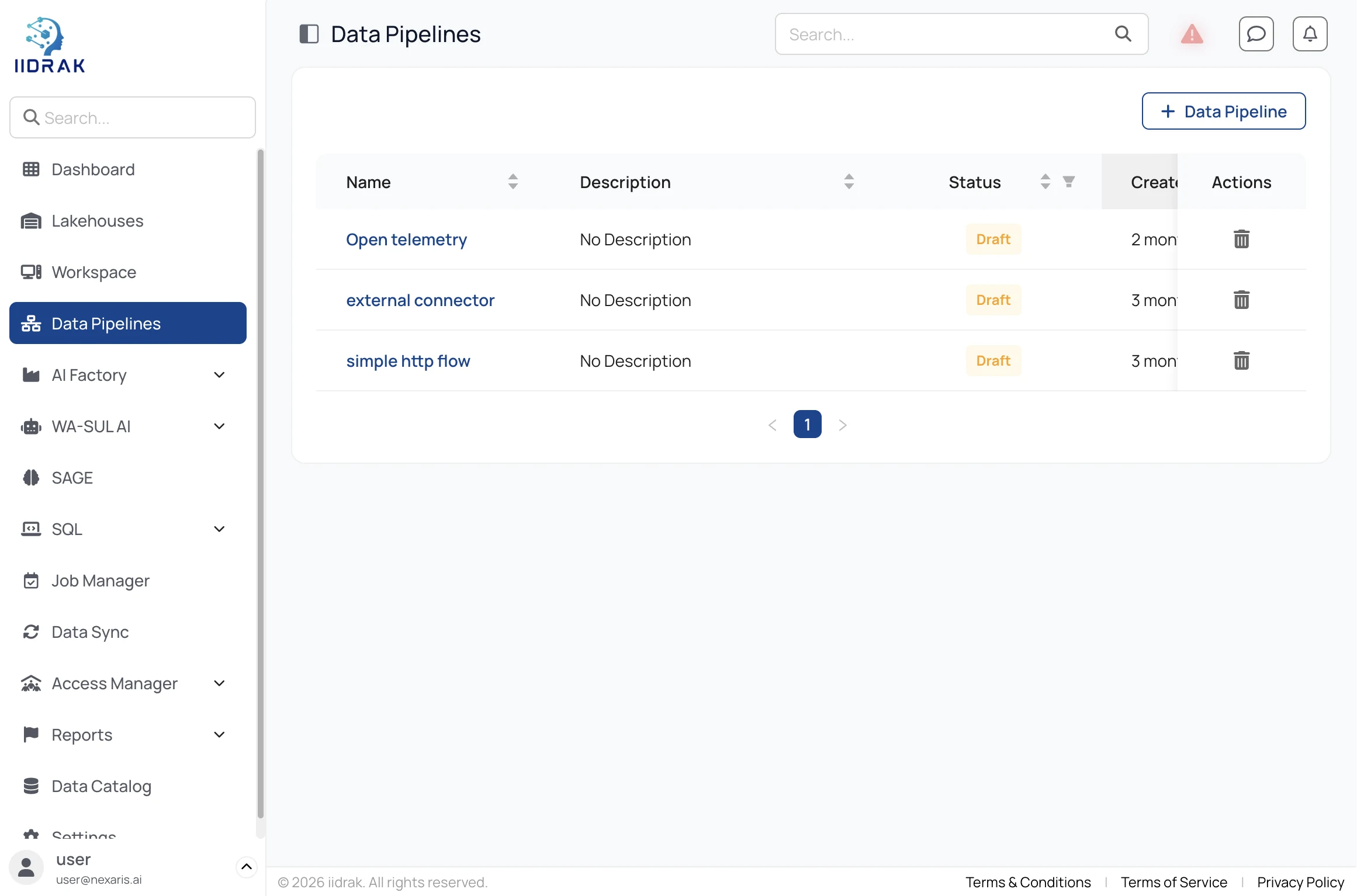The image size is (1357, 896).
Task: Filter the Status column
Action: (1068, 182)
